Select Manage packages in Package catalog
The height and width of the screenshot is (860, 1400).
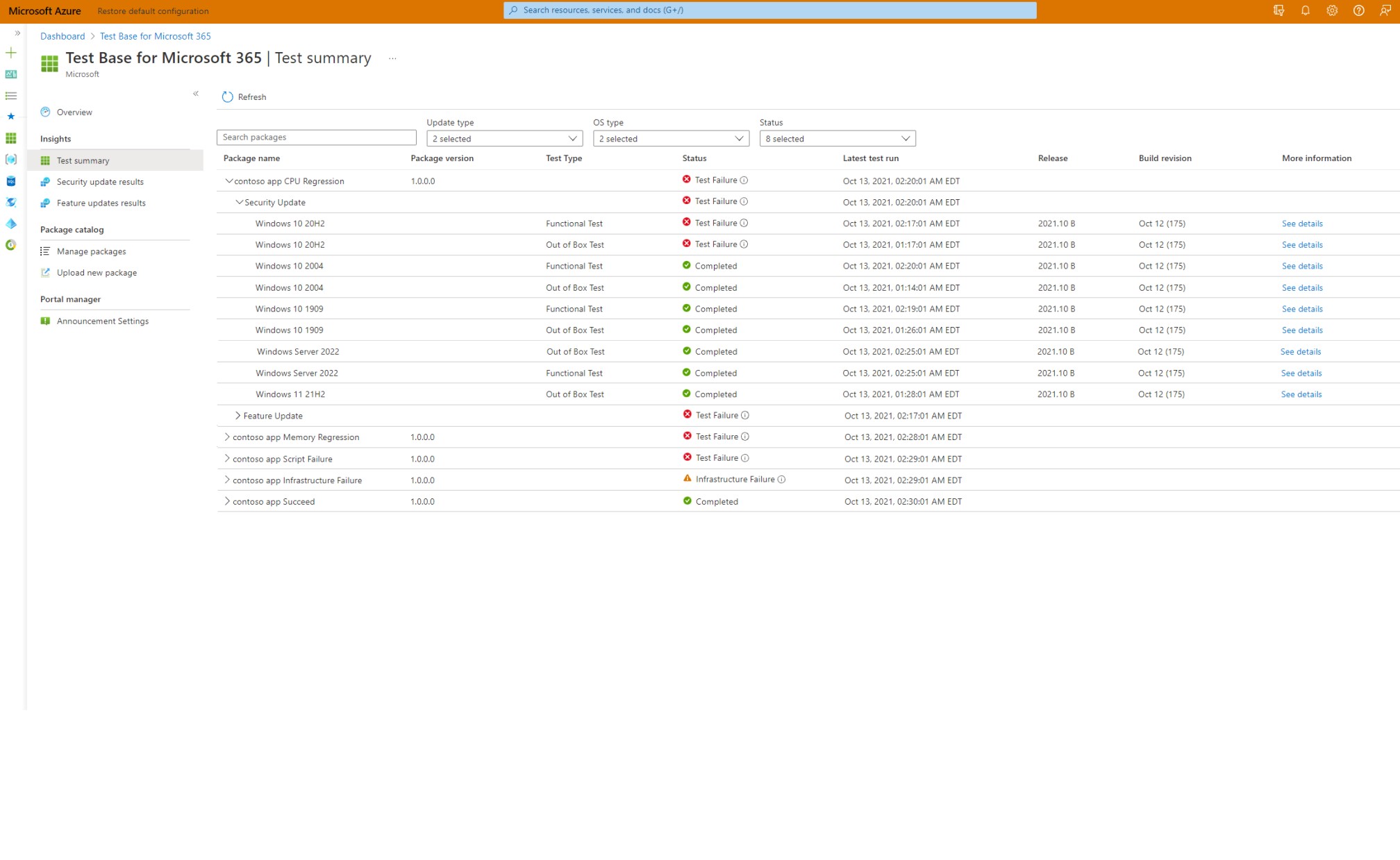pyautogui.click(x=91, y=251)
